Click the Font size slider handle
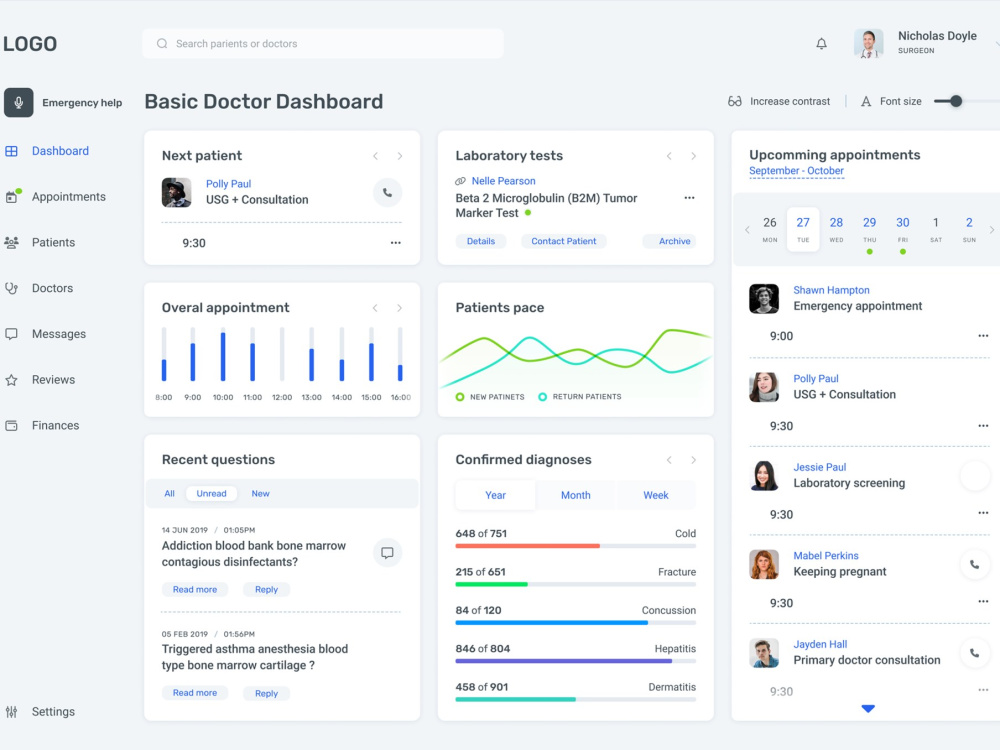Image resolution: width=1000 pixels, height=750 pixels. tap(955, 101)
